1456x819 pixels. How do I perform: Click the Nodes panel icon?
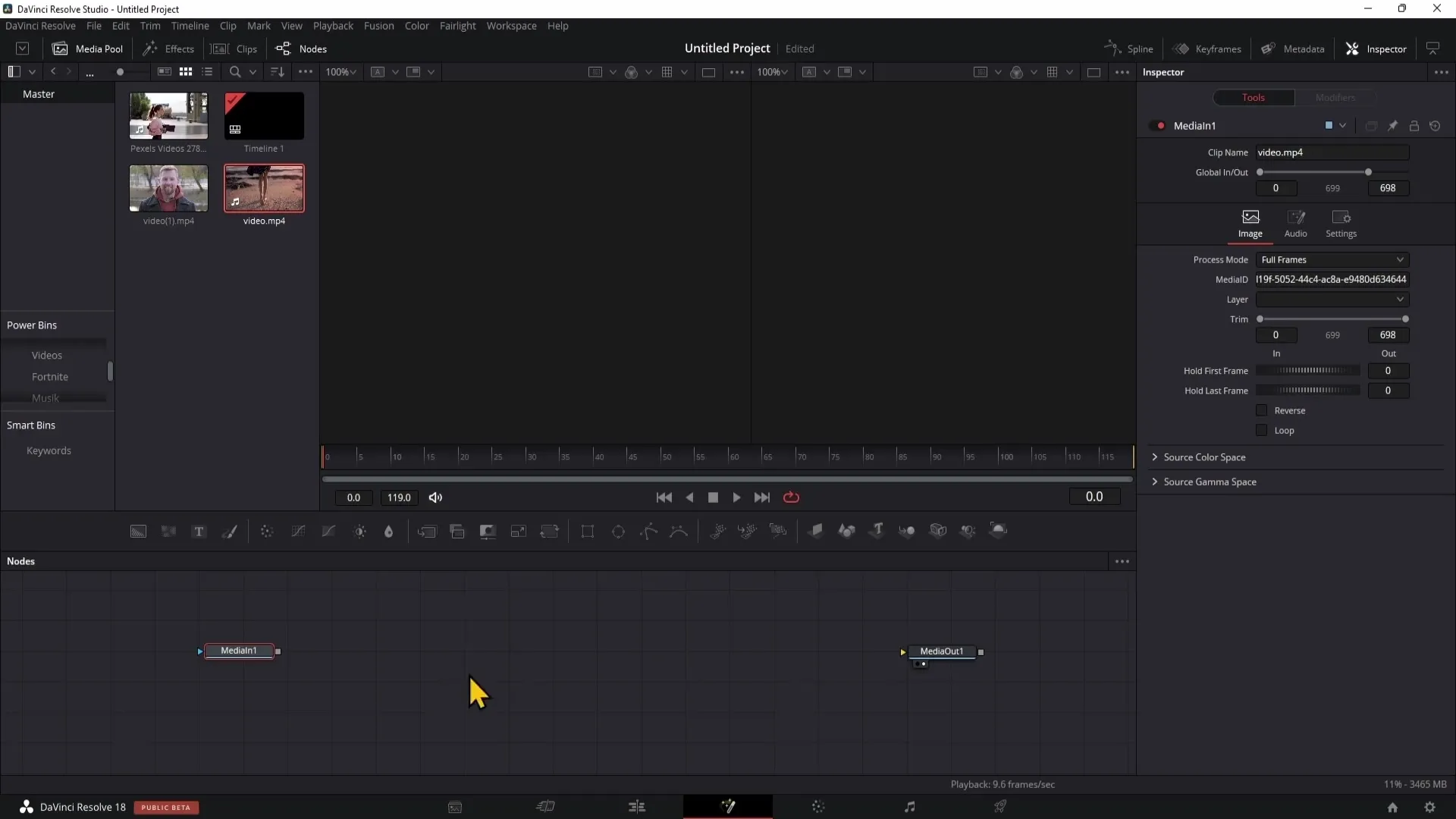coord(283,48)
